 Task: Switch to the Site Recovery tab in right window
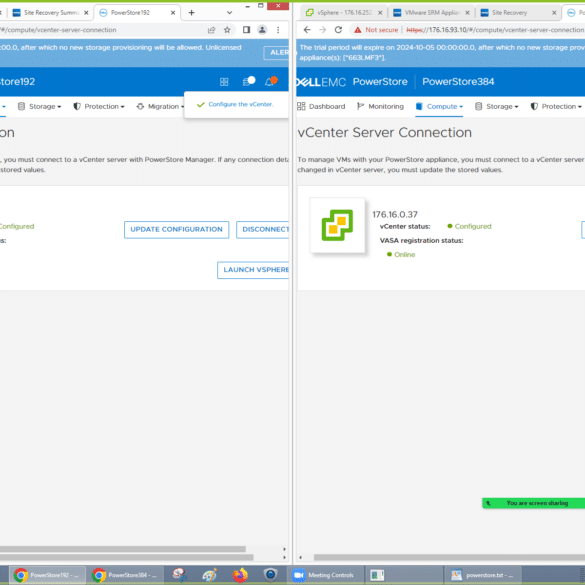pyautogui.click(x=519, y=13)
